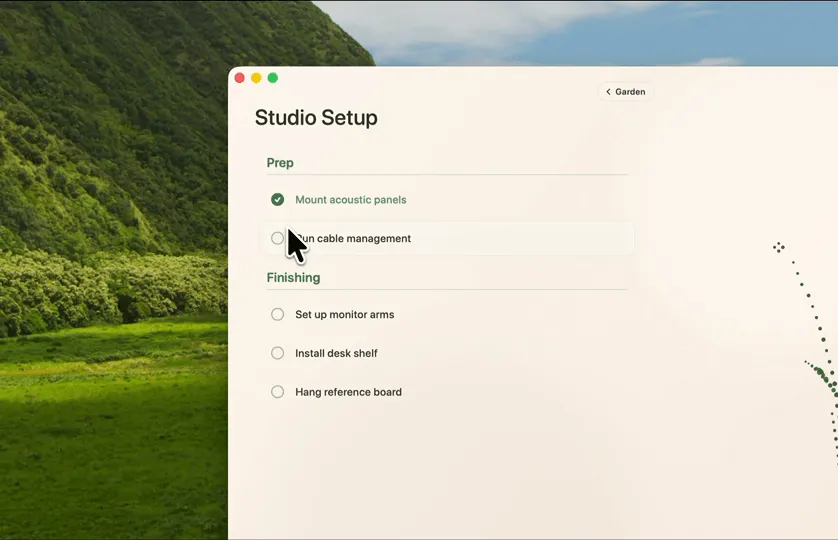Select the Hang reference board task label

(348, 392)
